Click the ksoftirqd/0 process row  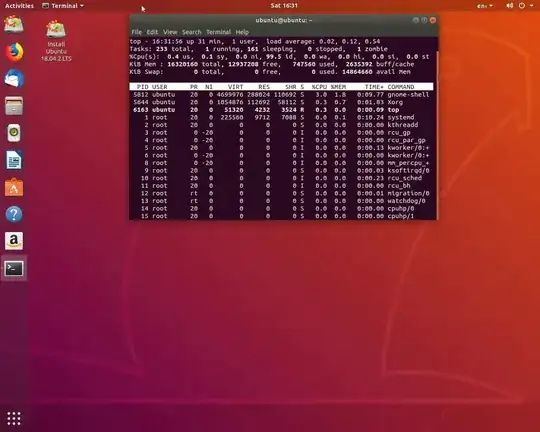click(281, 170)
